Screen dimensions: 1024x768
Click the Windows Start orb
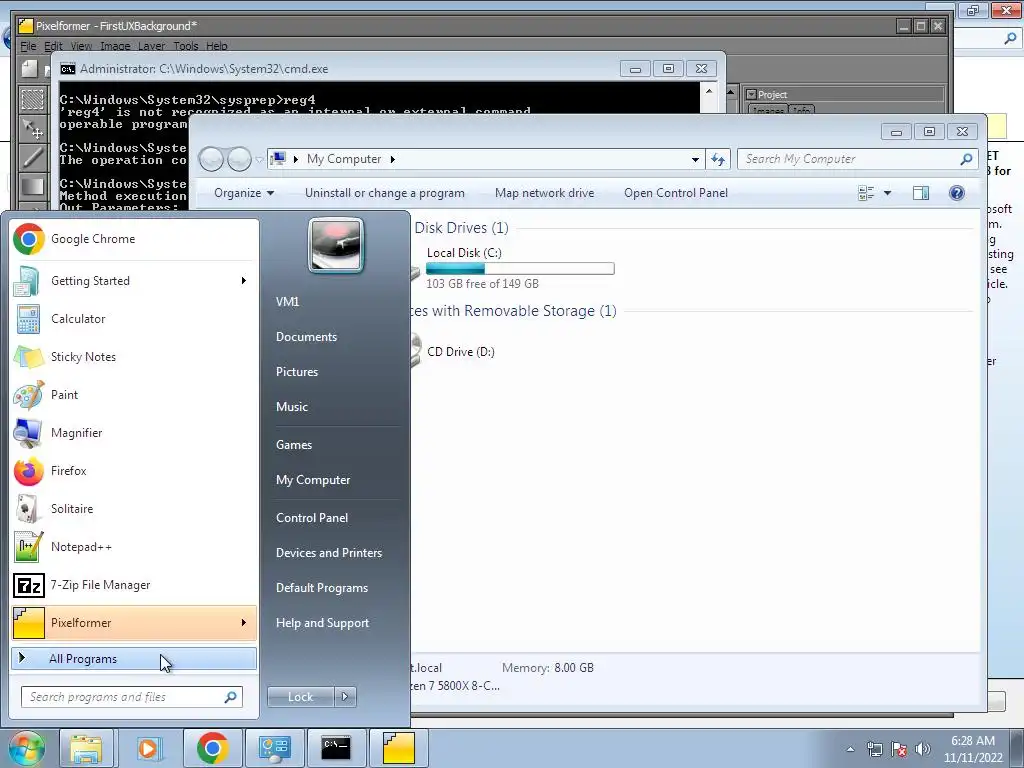[25, 748]
